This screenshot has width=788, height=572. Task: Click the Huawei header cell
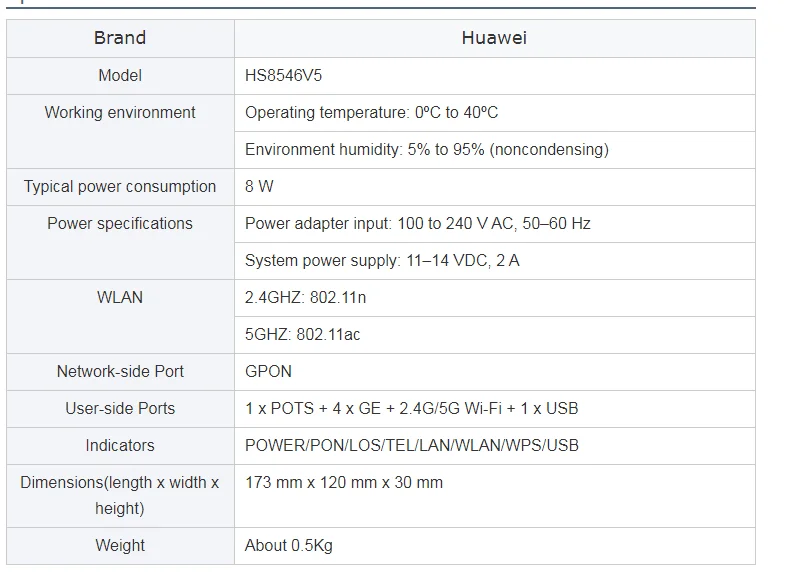point(494,38)
